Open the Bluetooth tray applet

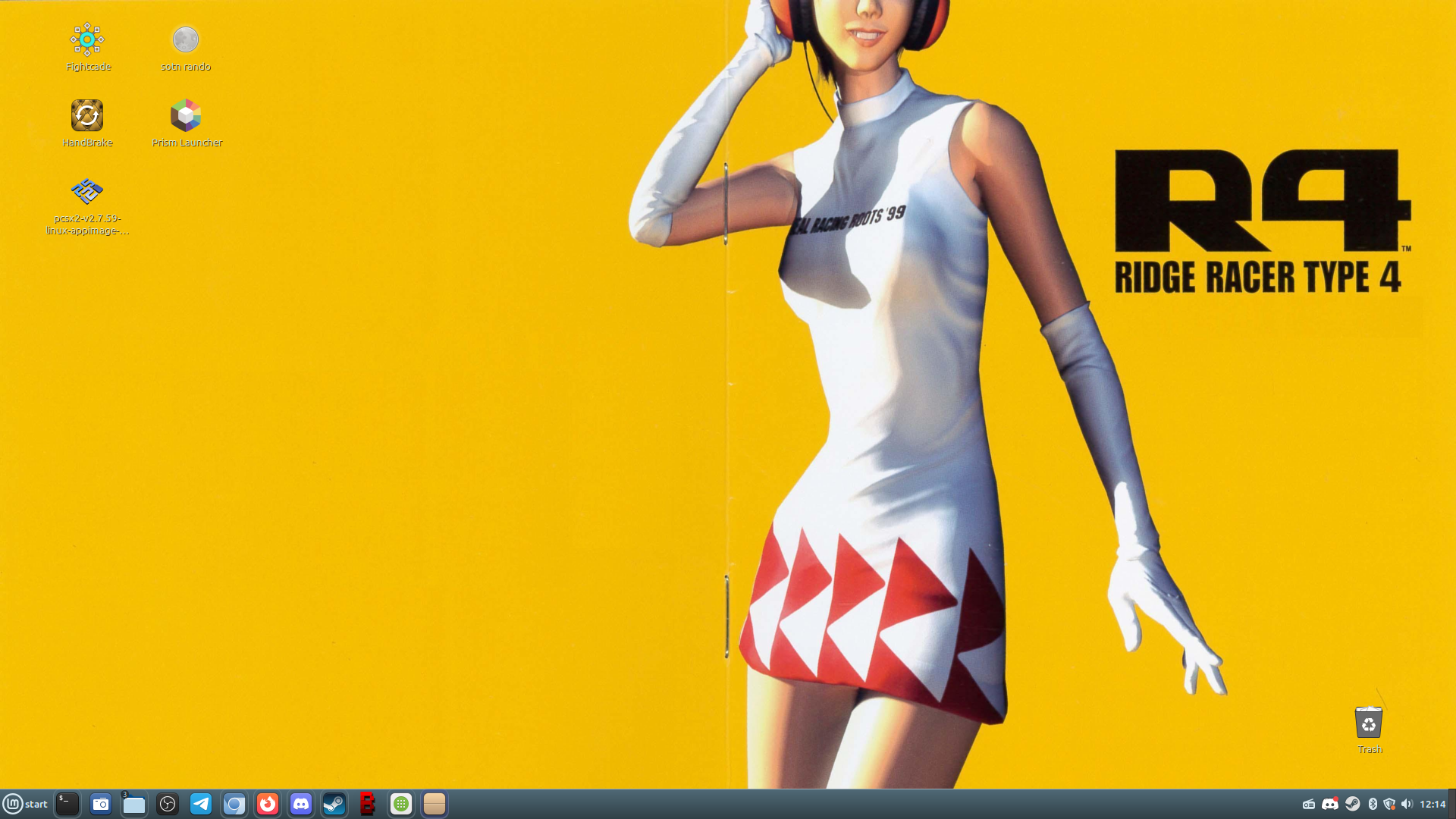(1373, 804)
